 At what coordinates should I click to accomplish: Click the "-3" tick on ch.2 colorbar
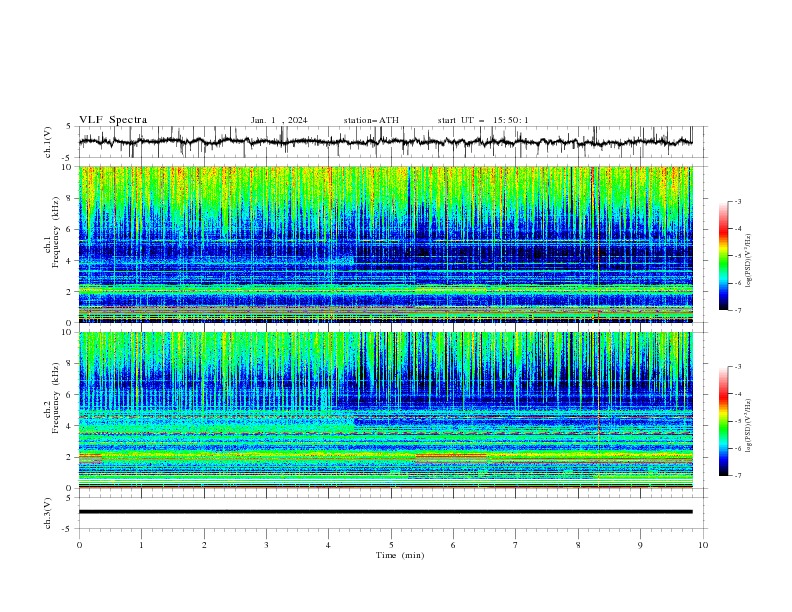[x=738, y=367]
